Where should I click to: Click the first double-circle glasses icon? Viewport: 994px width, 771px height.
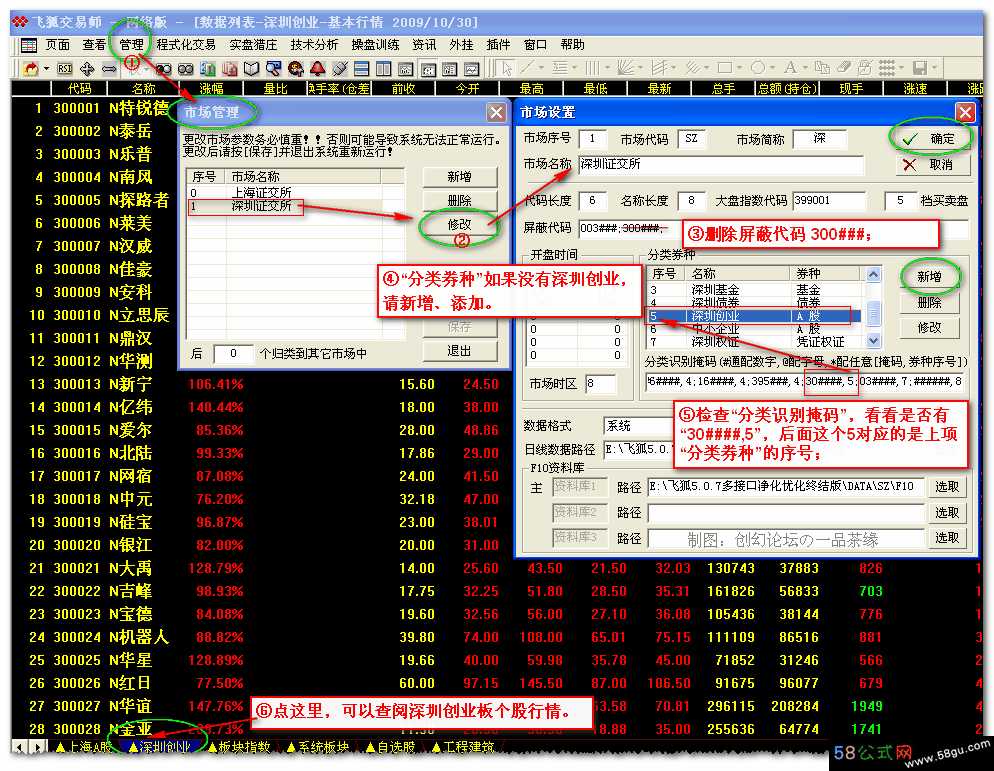pyautogui.click(x=164, y=68)
